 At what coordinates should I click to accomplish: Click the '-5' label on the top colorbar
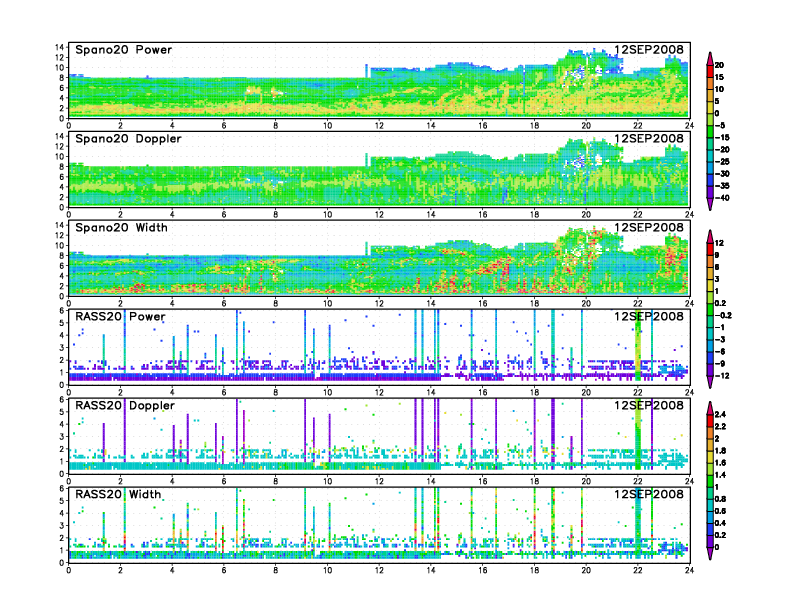pyautogui.click(x=720, y=125)
